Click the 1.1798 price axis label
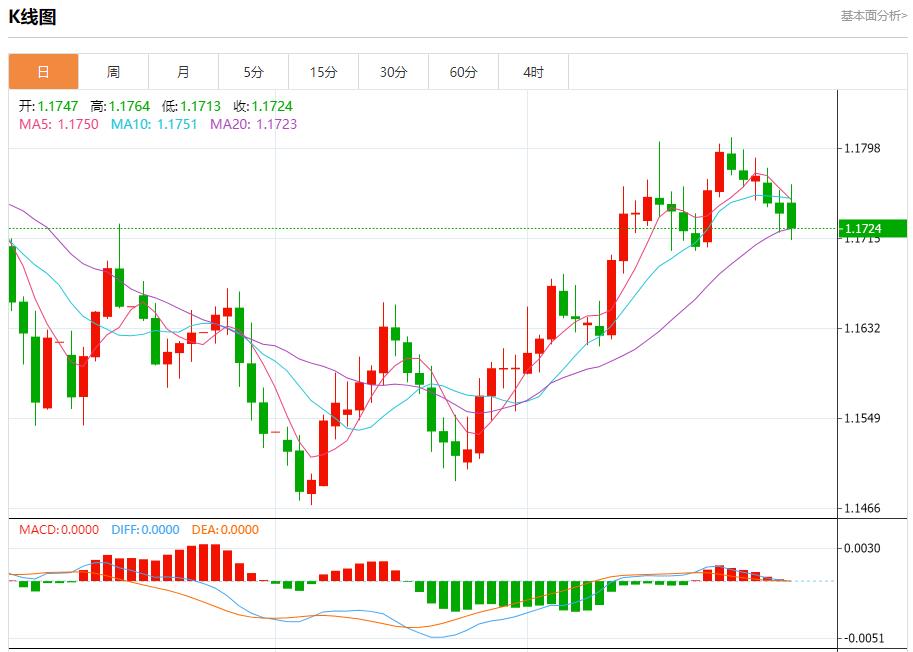Viewport: 913px width, 652px height. (x=862, y=149)
